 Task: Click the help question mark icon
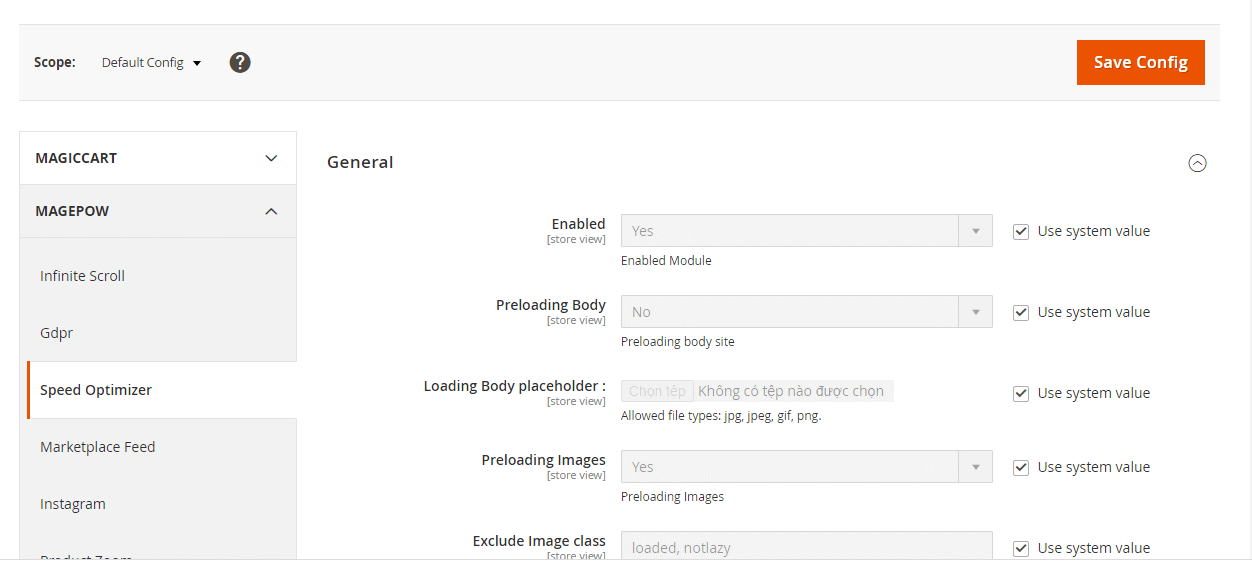coord(240,63)
